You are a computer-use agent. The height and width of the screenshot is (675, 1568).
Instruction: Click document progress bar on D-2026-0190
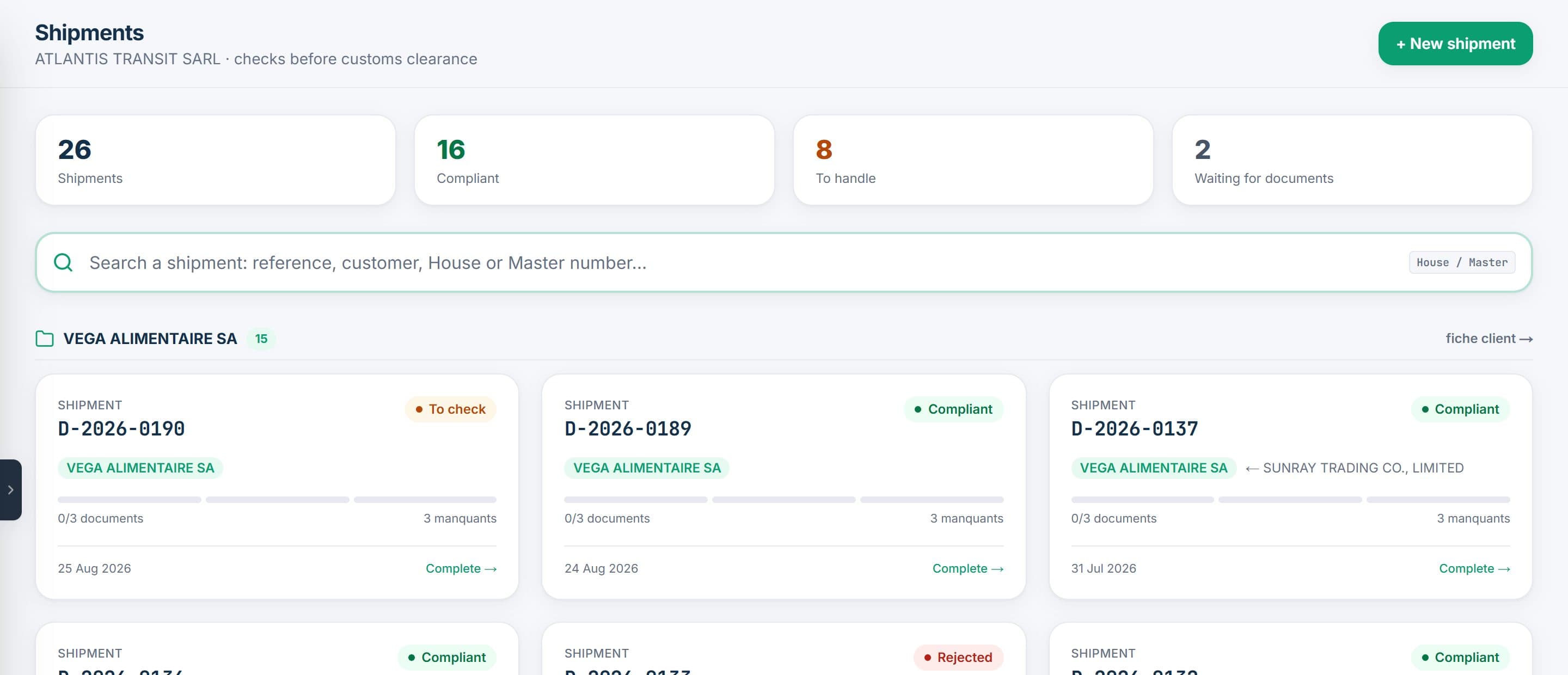tap(277, 500)
